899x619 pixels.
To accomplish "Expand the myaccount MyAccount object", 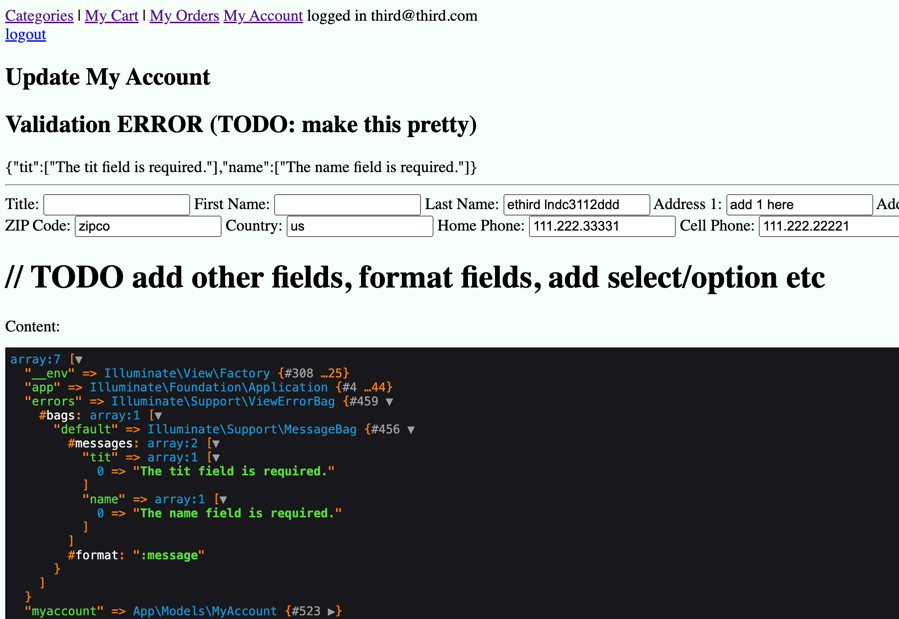I will pos(332,611).
